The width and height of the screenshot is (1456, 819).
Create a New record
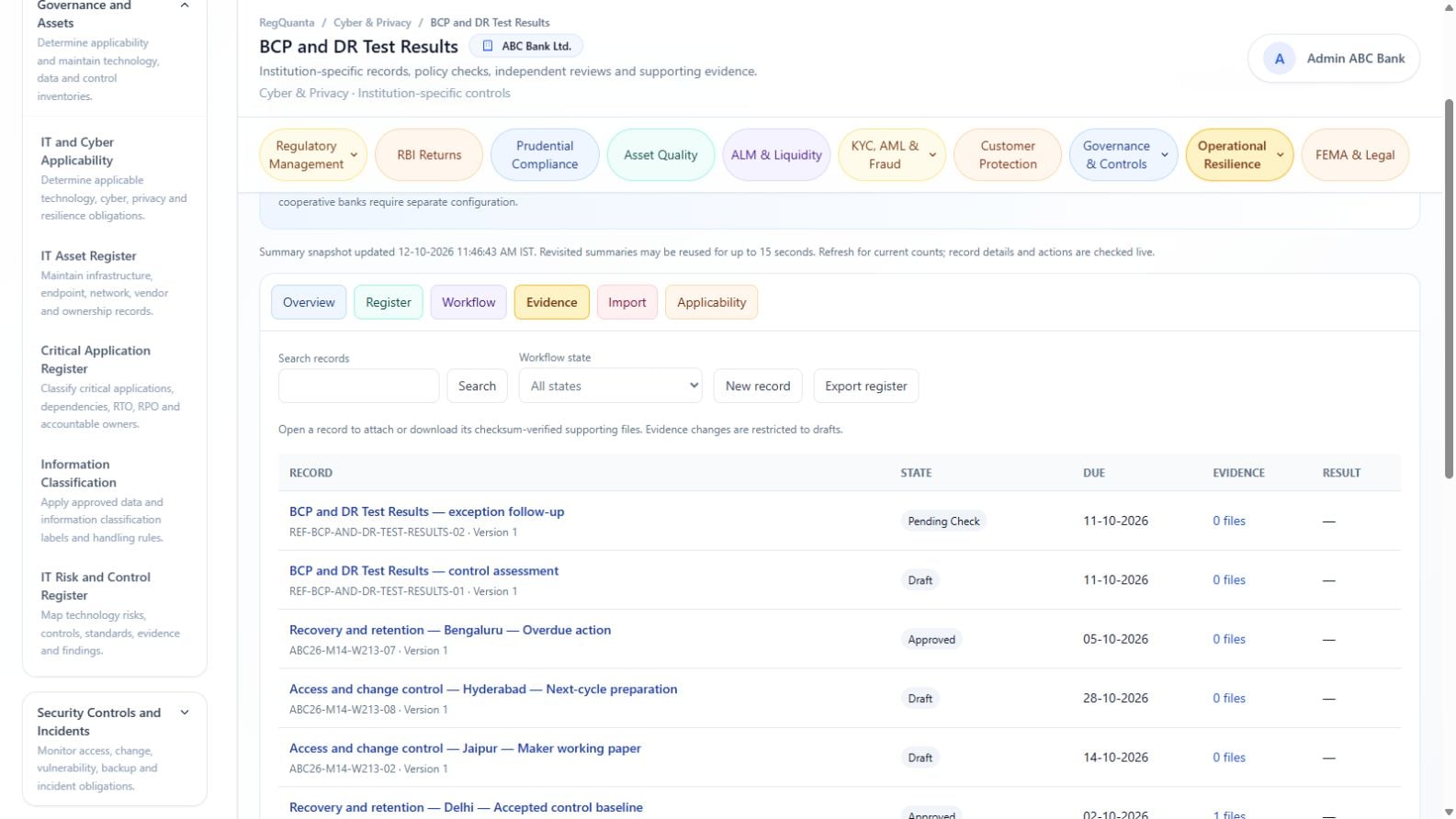[x=758, y=387]
